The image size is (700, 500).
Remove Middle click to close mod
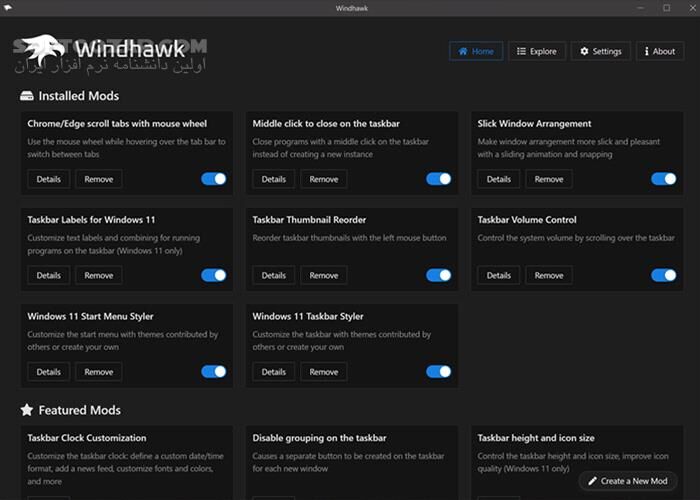coord(324,179)
